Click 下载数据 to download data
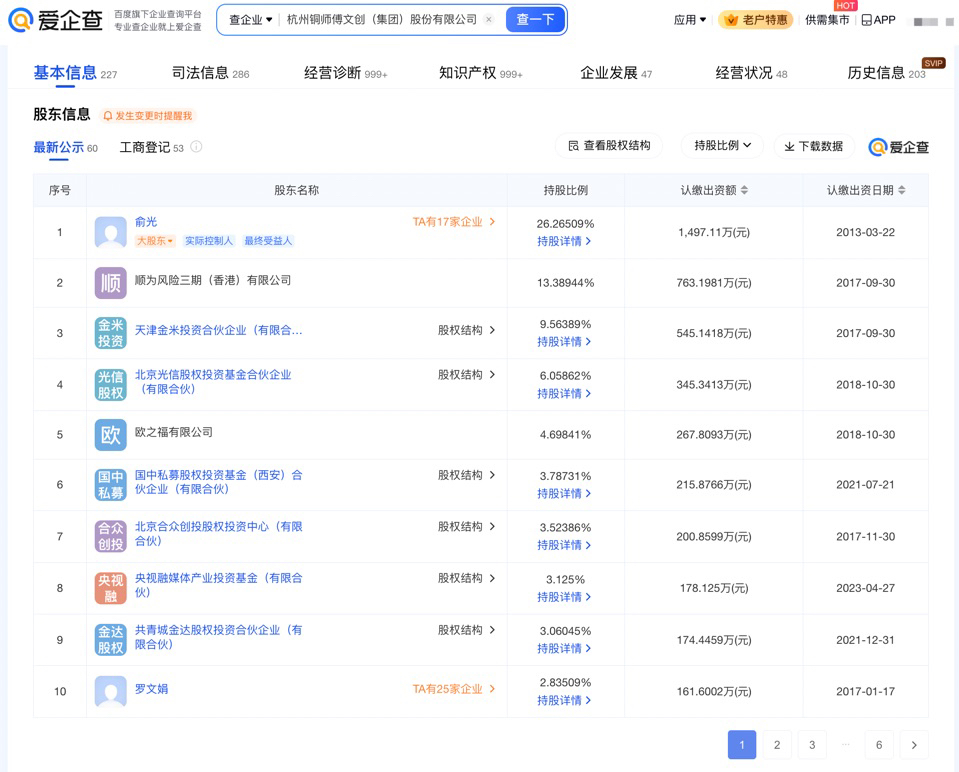Image resolution: width=959 pixels, height=772 pixels. pos(813,146)
